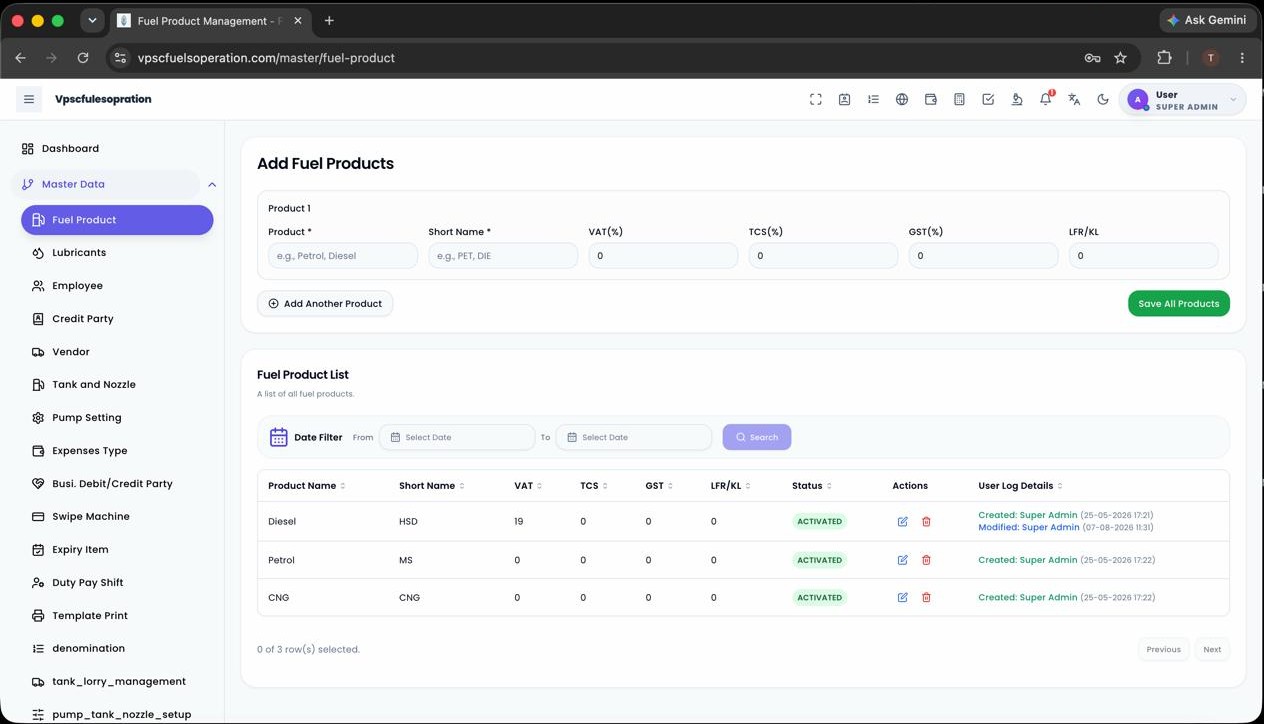The height and width of the screenshot is (724, 1264).
Task: Open the From date picker field
Action: point(457,437)
